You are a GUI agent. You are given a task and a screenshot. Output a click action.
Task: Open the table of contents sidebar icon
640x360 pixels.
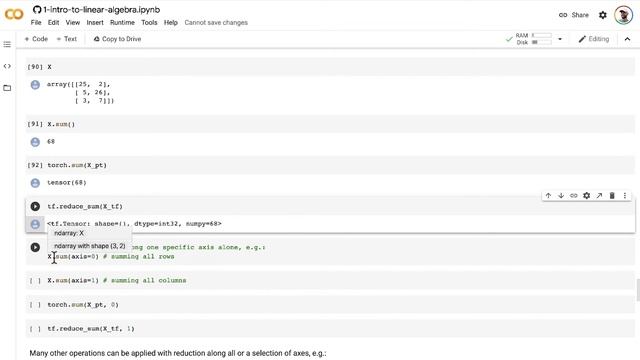coord(7,44)
